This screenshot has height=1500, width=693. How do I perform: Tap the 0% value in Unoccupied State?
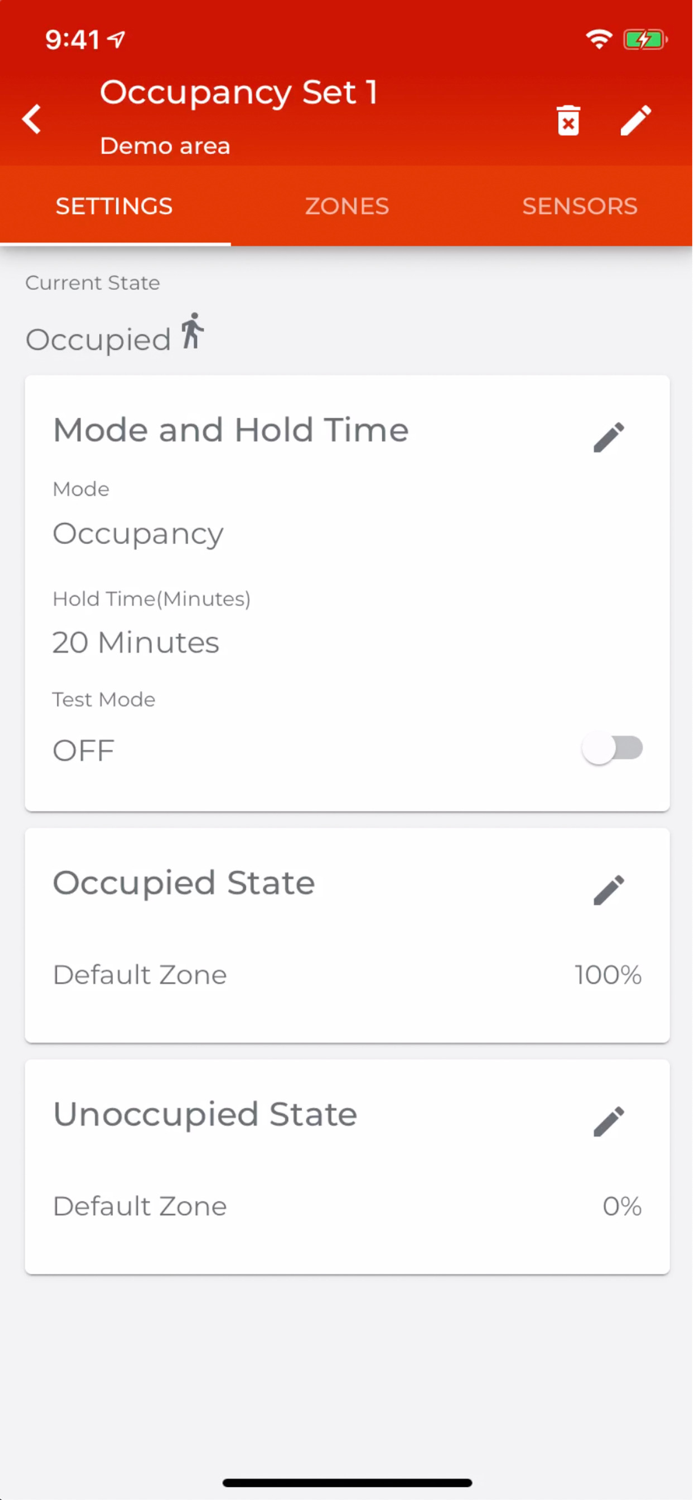622,1206
